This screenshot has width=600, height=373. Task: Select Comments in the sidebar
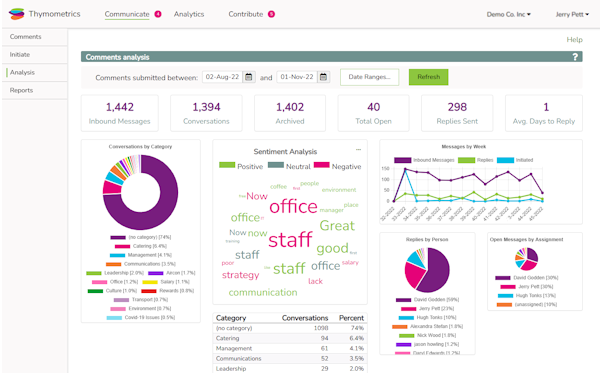coord(35,37)
